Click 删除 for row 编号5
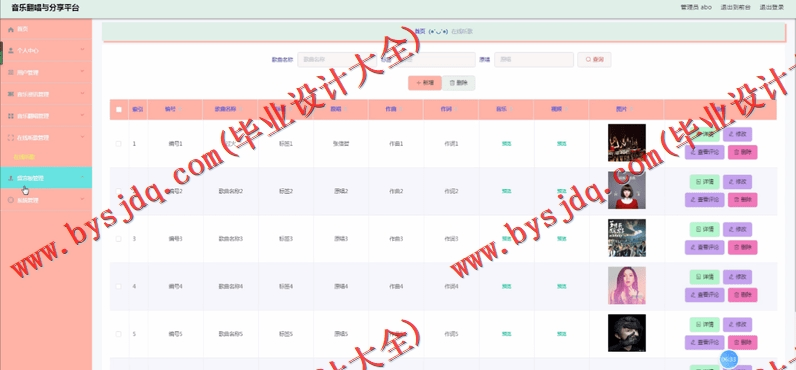 [x=742, y=343]
